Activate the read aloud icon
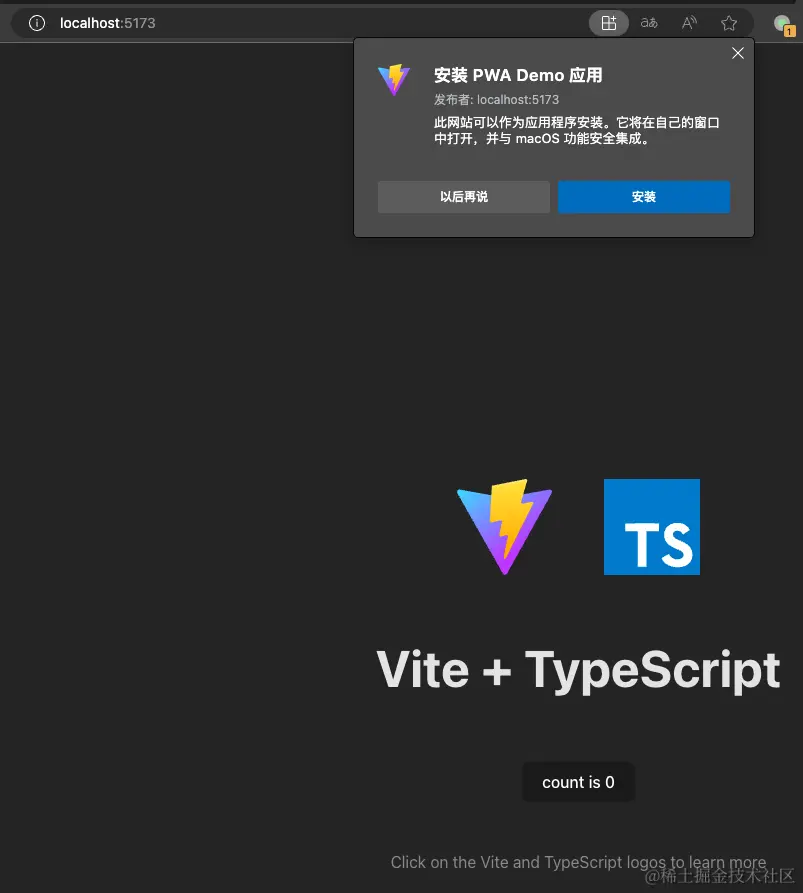This screenshot has height=893, width=803. [689, 23]
